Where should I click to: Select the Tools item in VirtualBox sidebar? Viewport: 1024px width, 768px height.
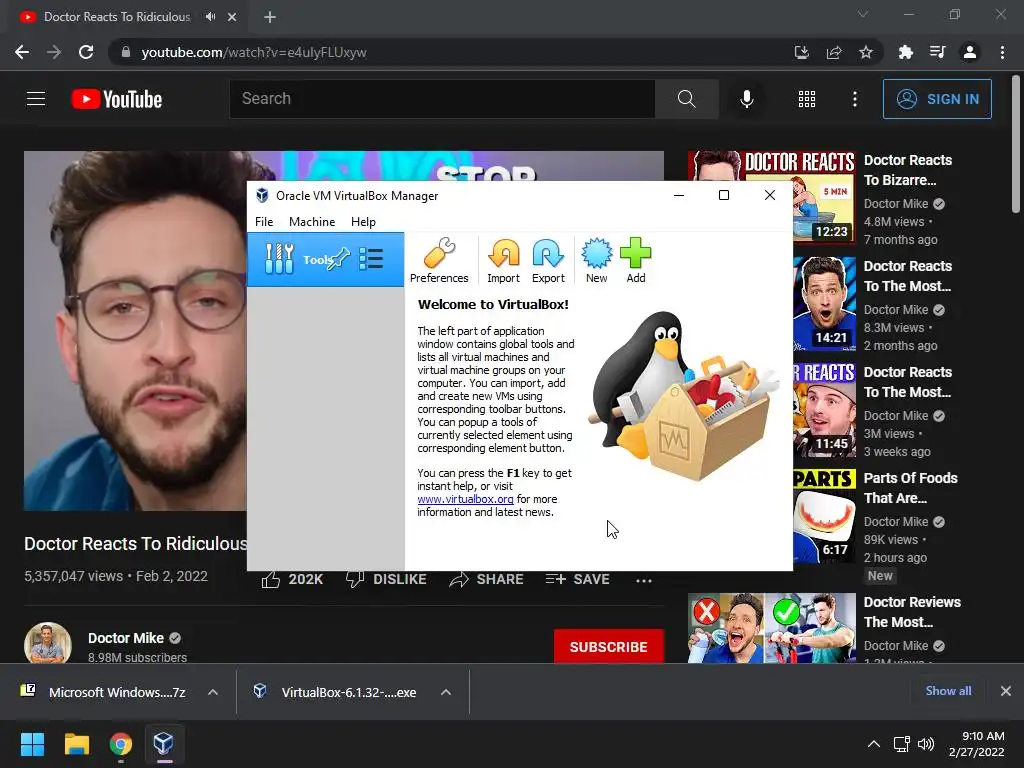click(325, 259)
